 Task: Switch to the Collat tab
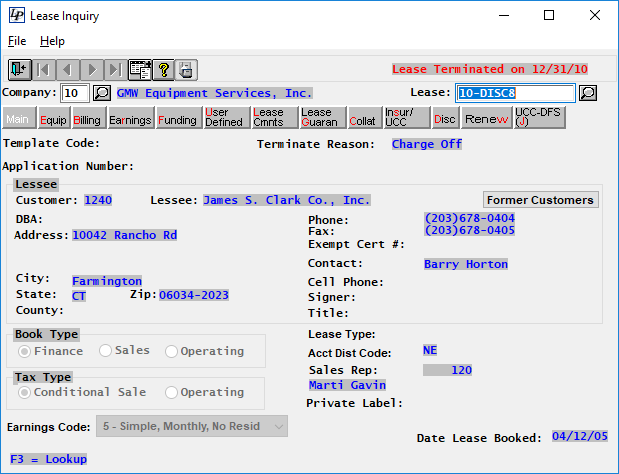[x=365, y=118]
